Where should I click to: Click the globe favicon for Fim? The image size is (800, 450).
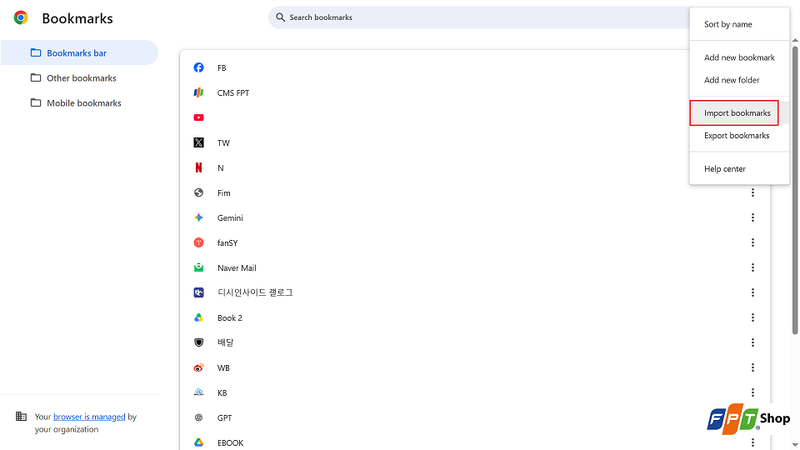(198, 193)
